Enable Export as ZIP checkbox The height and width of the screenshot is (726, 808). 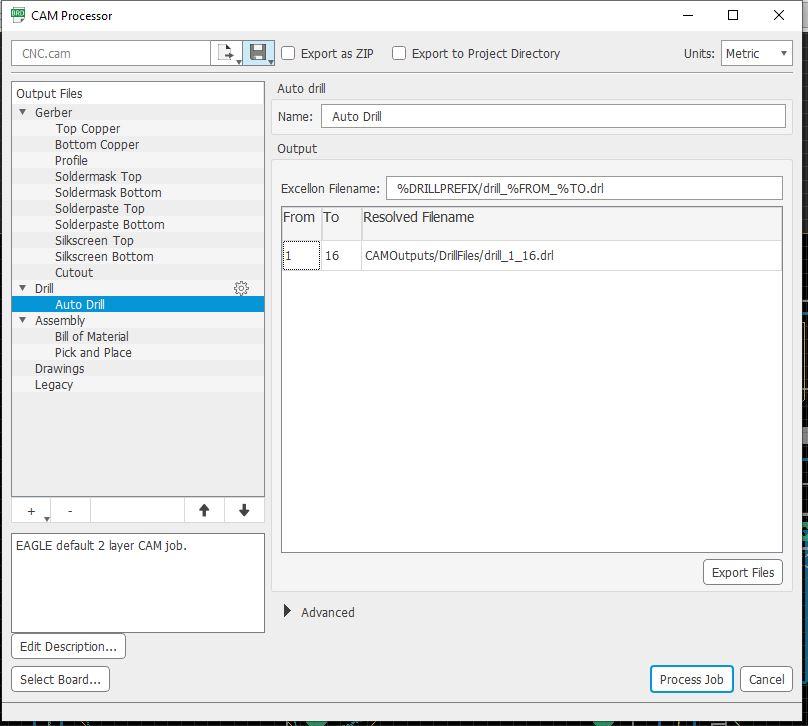click(288, 53)
